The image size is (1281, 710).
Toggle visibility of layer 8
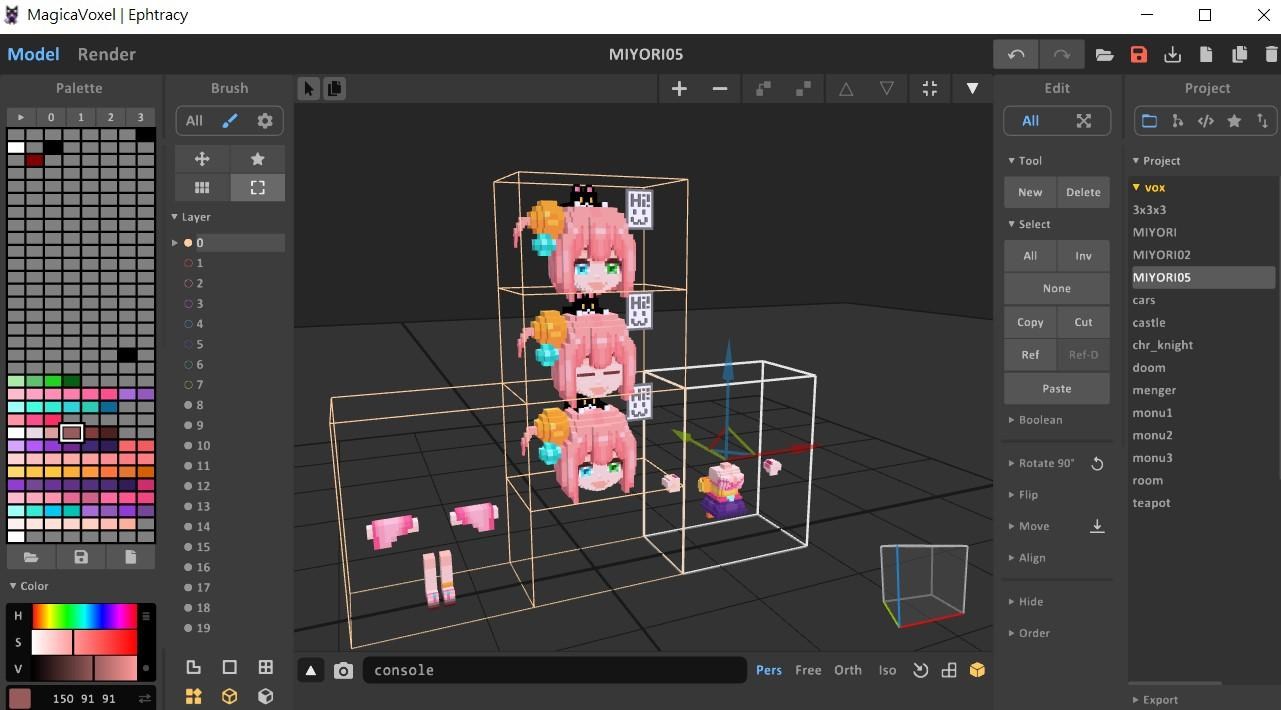[x=188, y=405]
